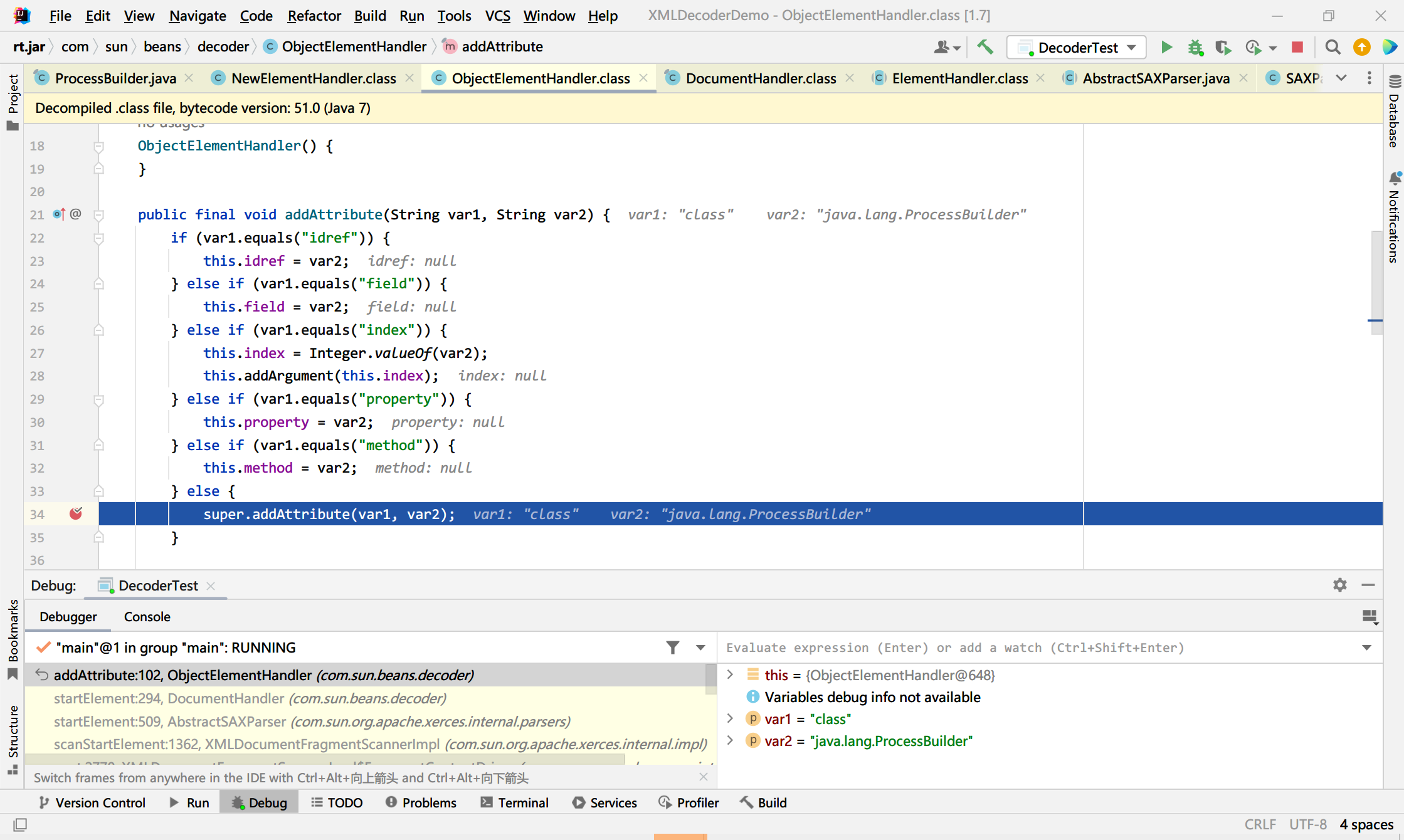Click the Evaluate expression input field
This screenshot has width=1404, height=840.
pos(1041,648)
